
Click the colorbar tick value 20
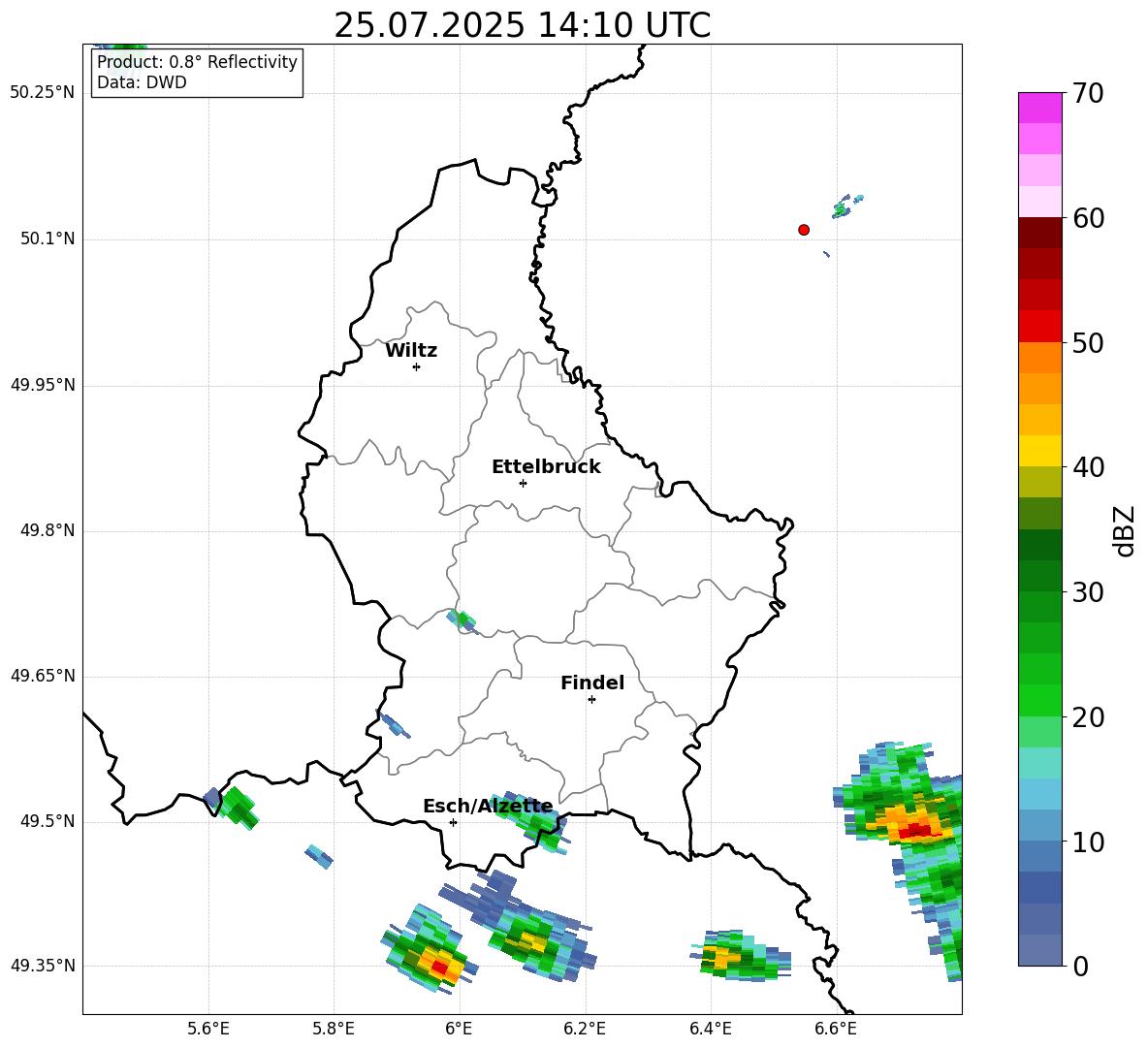click(1088, 717)
